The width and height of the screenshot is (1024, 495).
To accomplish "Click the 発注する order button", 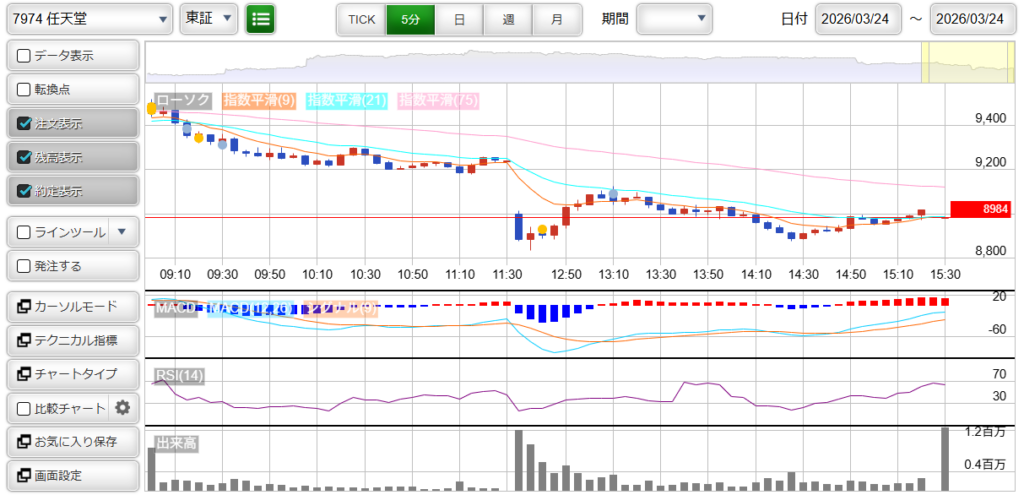I will [x=72, y=266].
